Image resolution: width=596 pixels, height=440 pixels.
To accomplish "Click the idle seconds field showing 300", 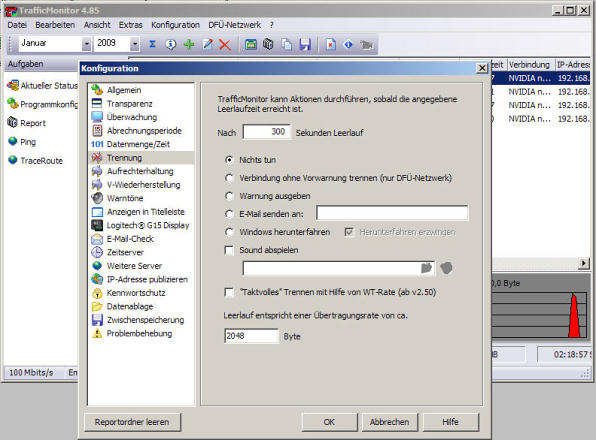I will pyautogui.click(x=266, y=132).
